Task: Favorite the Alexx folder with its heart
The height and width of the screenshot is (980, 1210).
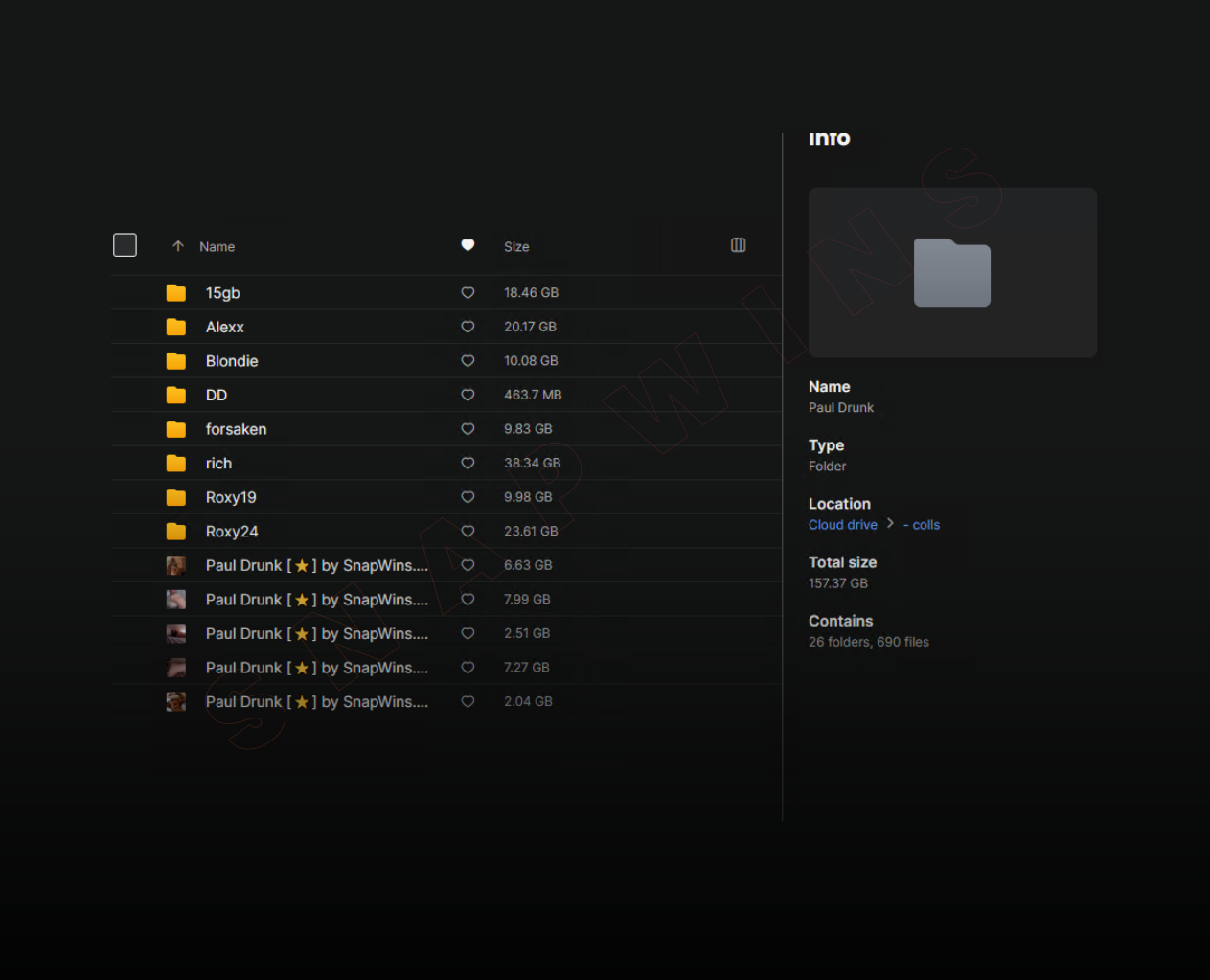Action: point(468,327)
